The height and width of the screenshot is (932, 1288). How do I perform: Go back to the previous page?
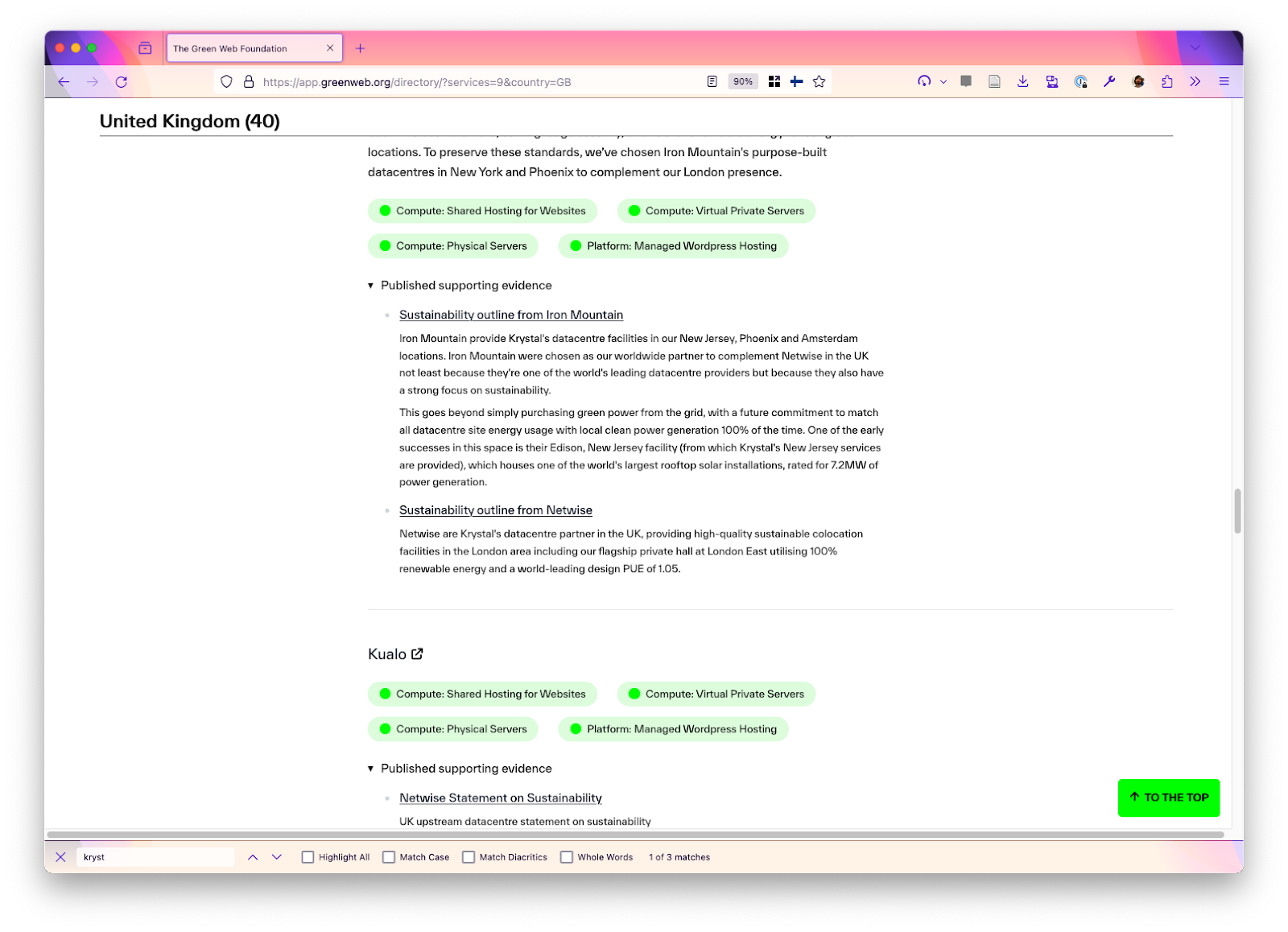coord(64,82)
